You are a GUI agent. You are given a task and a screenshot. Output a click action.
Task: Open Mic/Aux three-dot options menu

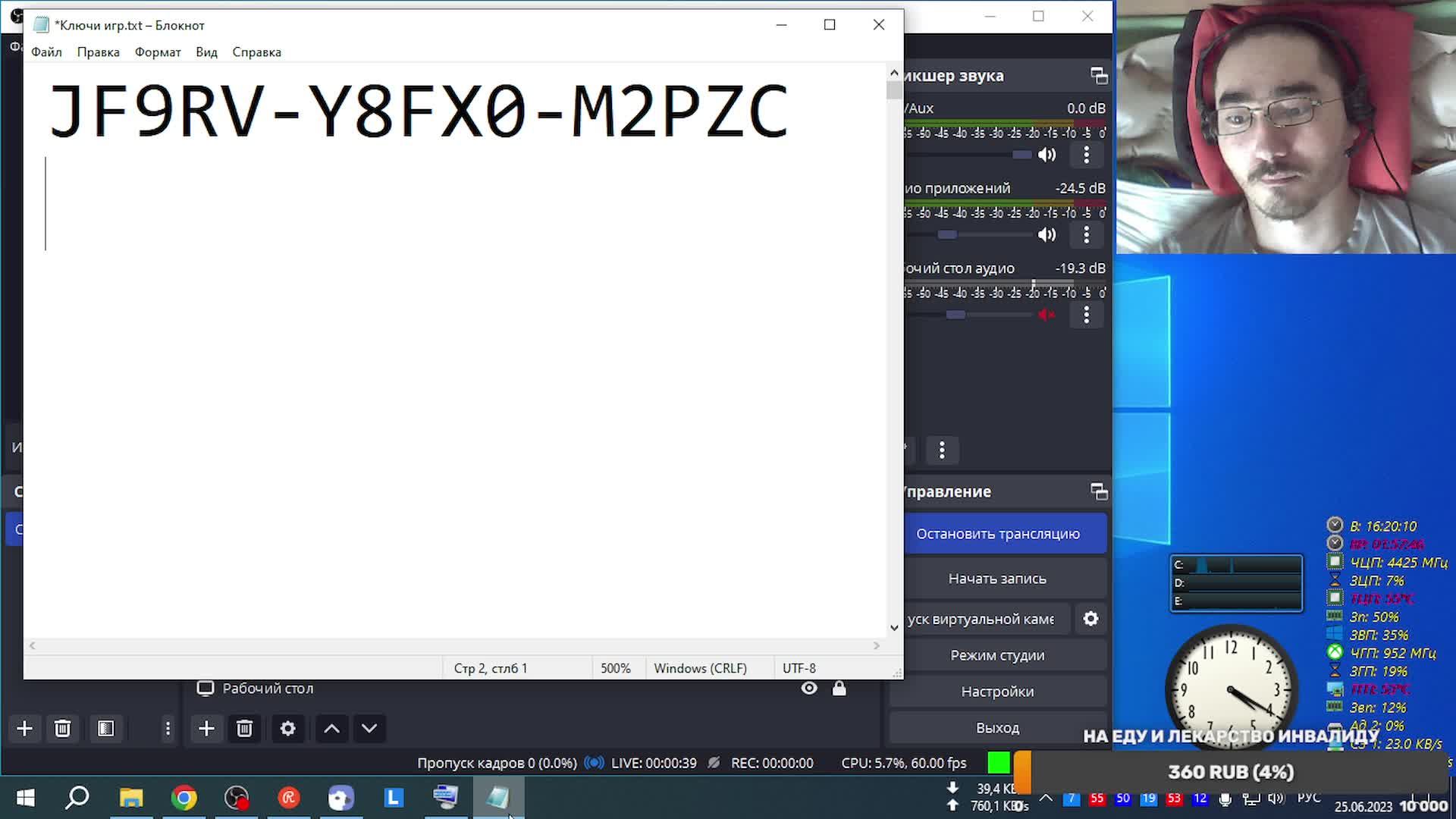pos(1086,155)
